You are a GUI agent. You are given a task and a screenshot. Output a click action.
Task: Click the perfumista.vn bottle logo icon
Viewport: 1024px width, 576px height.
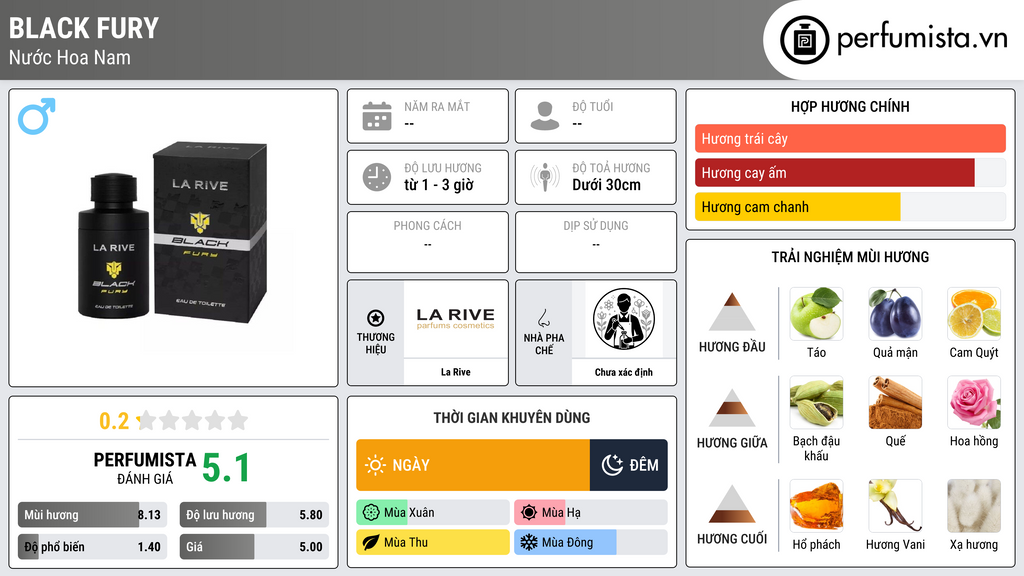804,40
